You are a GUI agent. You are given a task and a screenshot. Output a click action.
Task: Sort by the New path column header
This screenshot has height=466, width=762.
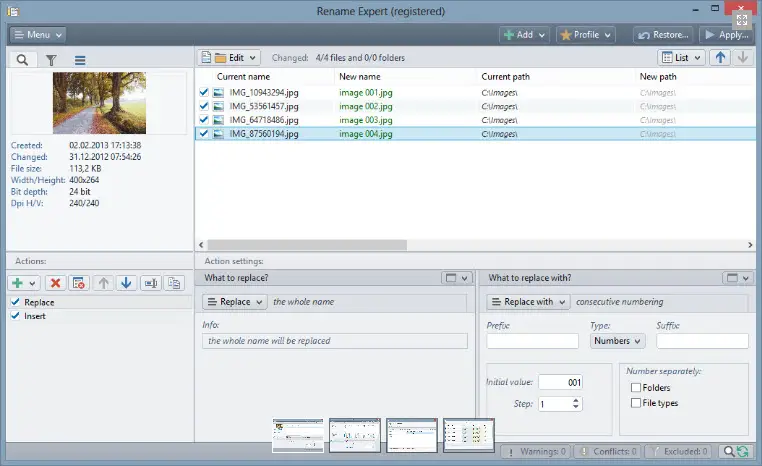click(658, 76)
